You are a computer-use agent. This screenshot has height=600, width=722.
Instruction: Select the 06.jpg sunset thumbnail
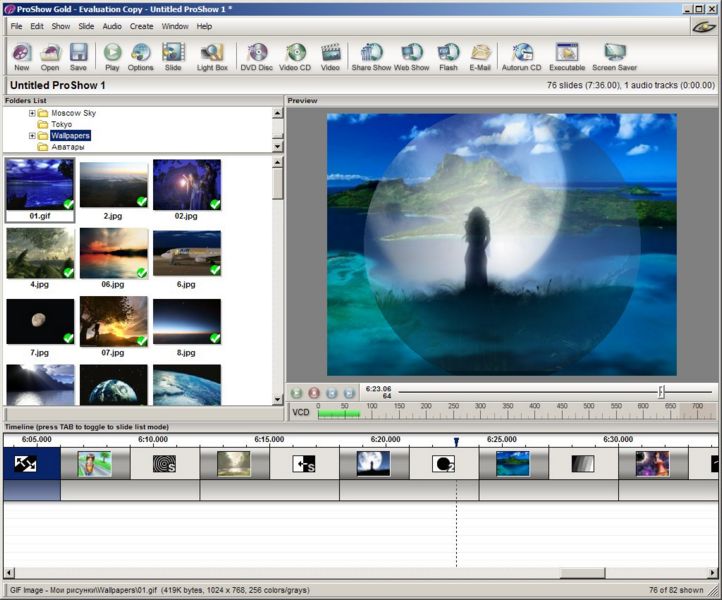coord(114,253)
